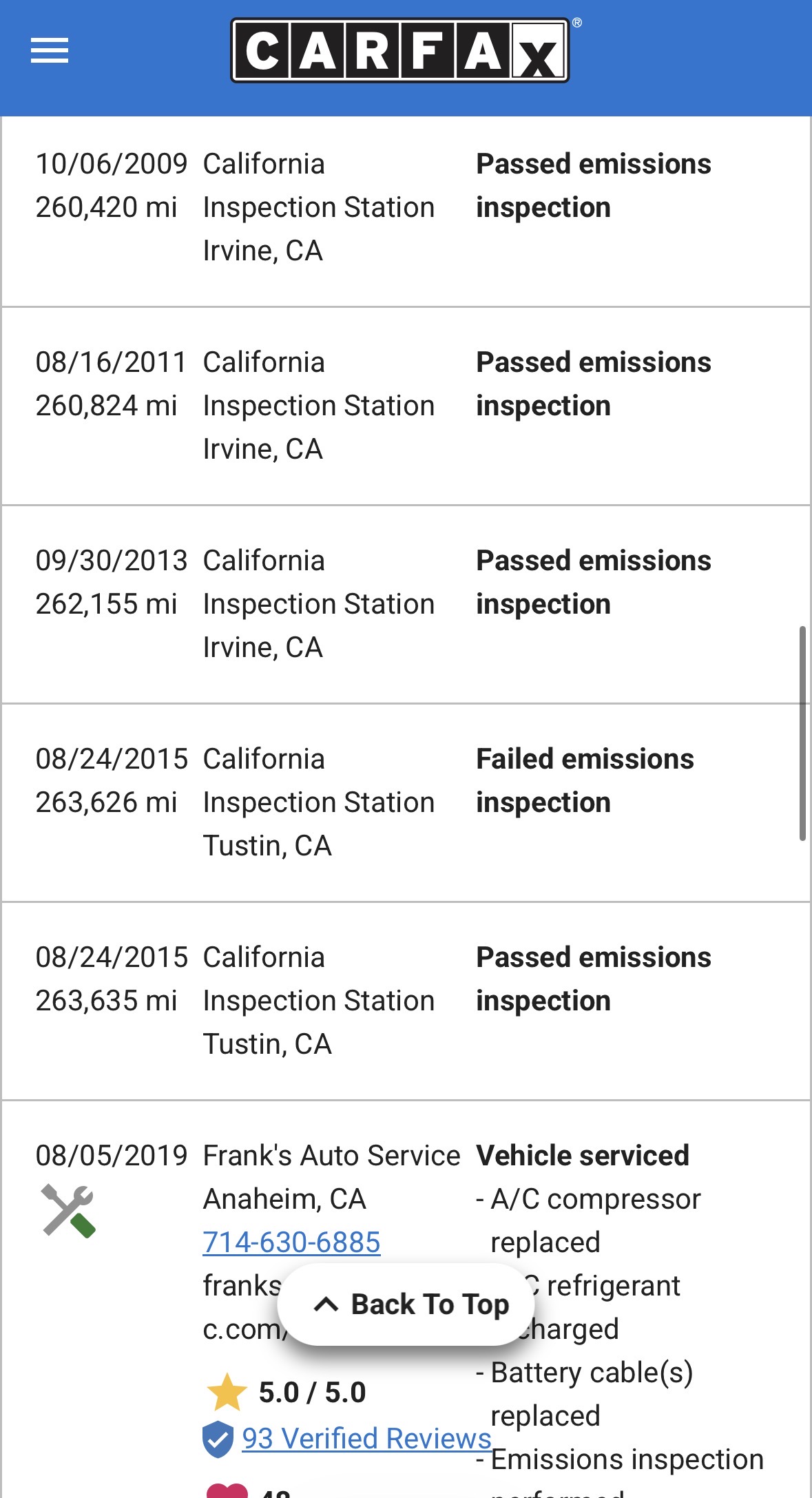
Task: Open the hamburger navigation menu
Action: (50, 50)
